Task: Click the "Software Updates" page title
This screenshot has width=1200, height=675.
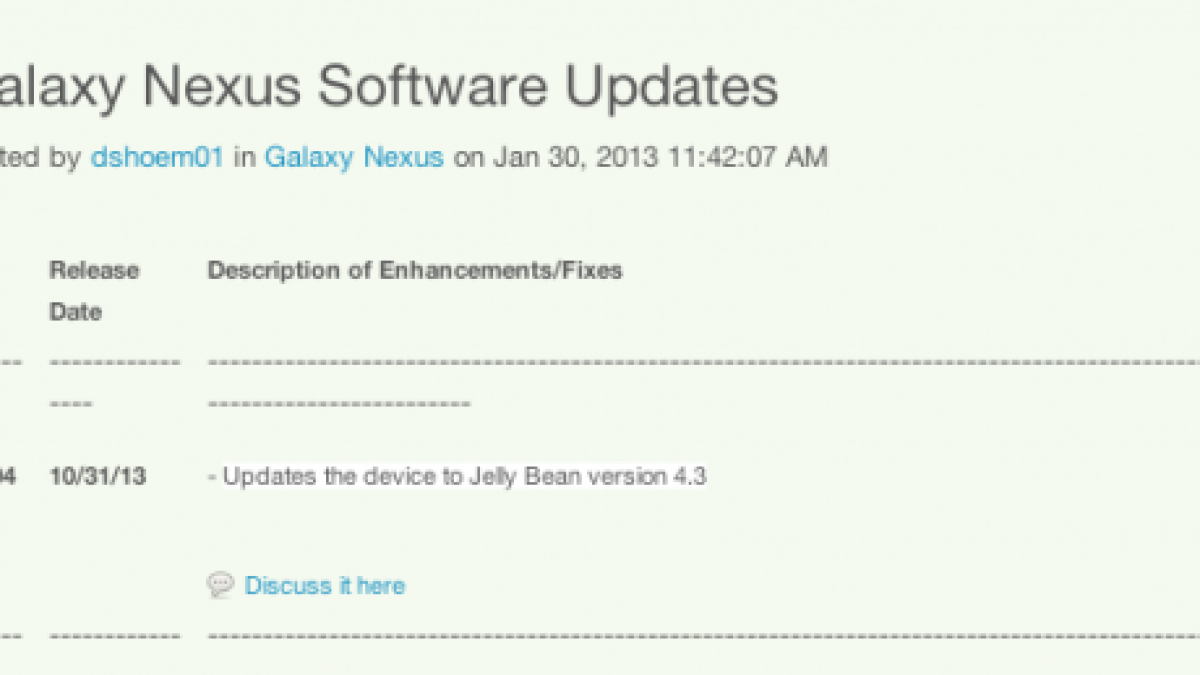Action: point(546,86)
